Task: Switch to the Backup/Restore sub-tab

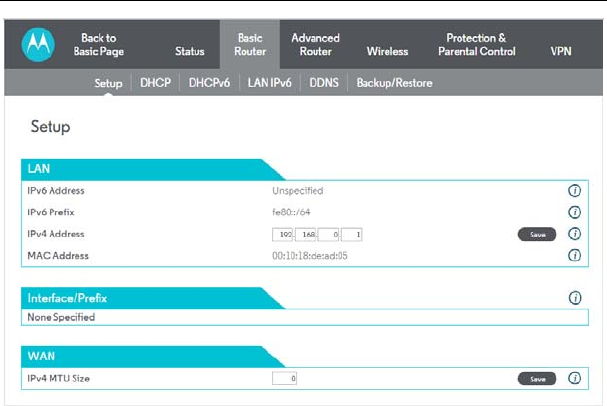Action: (394, 83)
